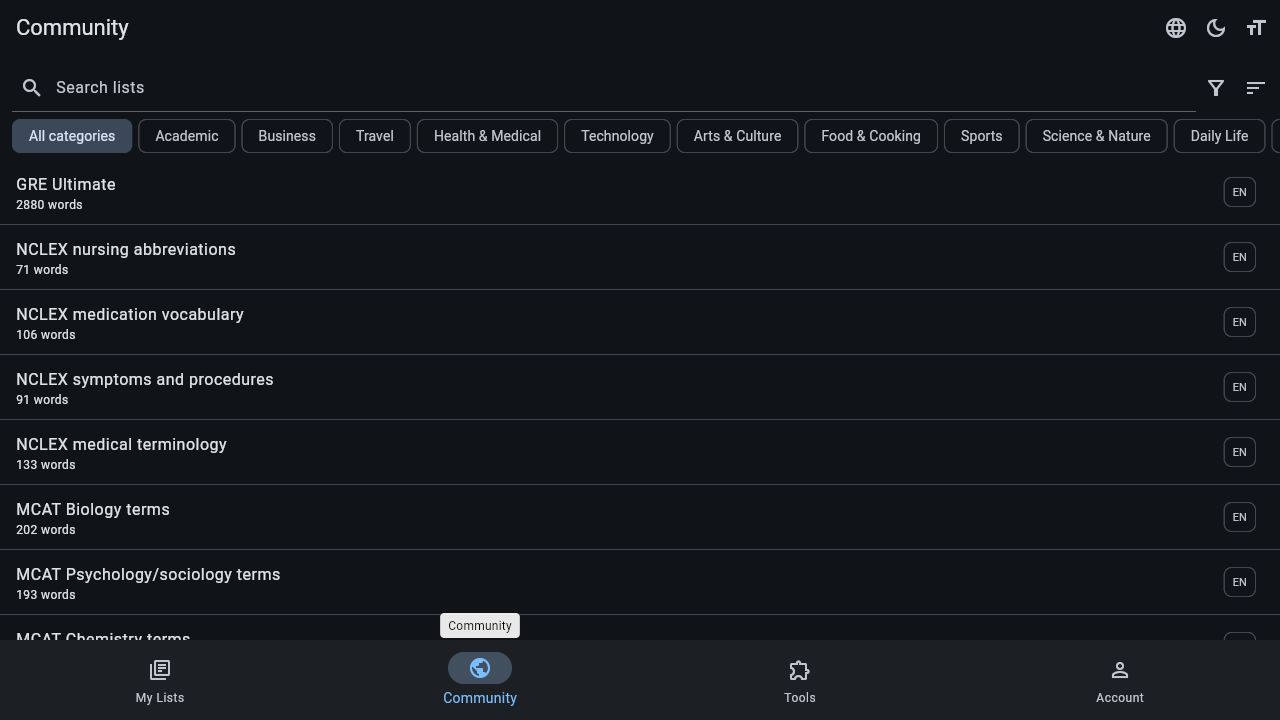Open MCAT Biology terms list
Image resolution: width=1280 pixels, height=720 pixels.
point(640,518)
